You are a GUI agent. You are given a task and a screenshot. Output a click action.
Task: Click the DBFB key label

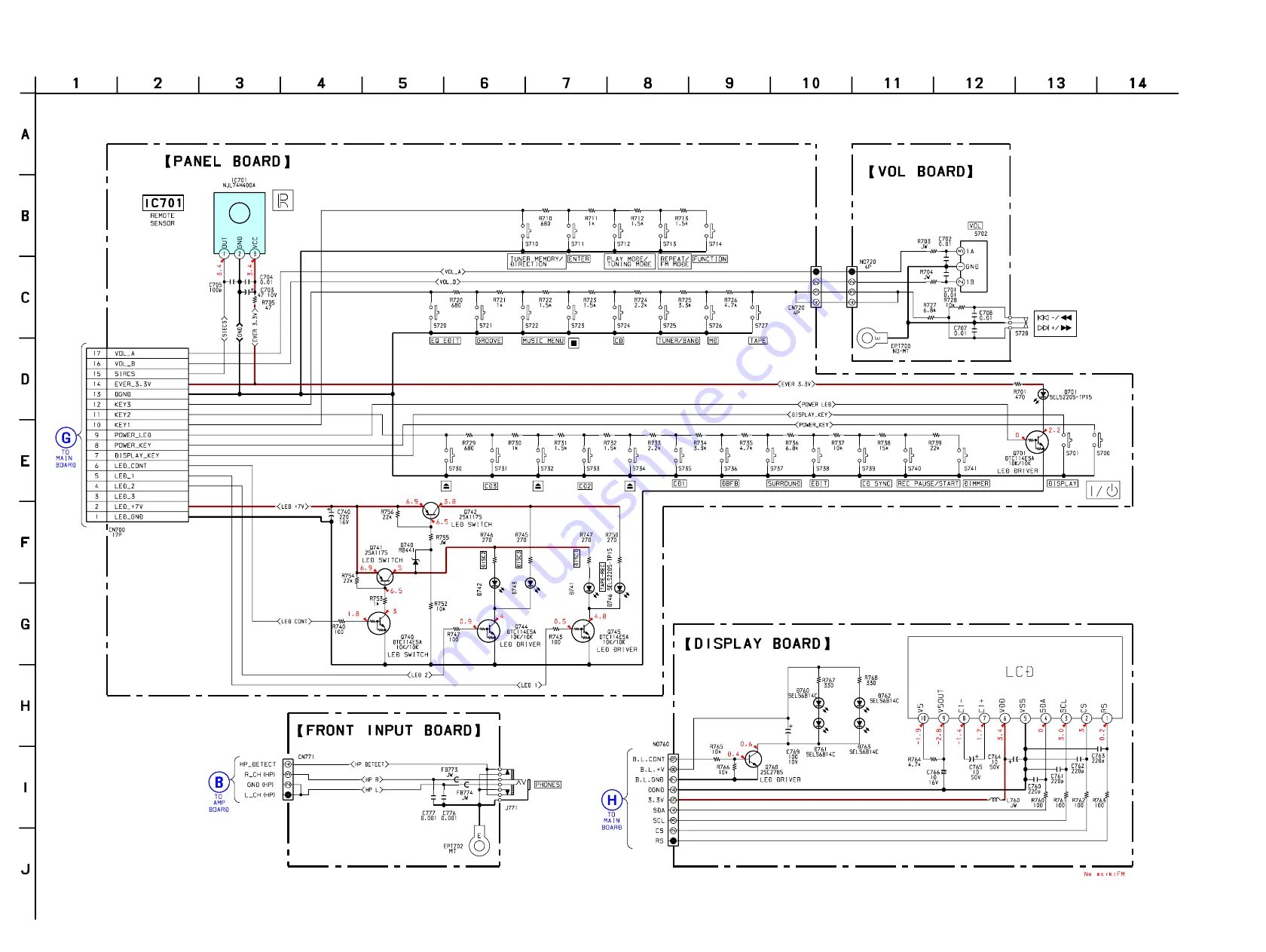coord(729,484)
